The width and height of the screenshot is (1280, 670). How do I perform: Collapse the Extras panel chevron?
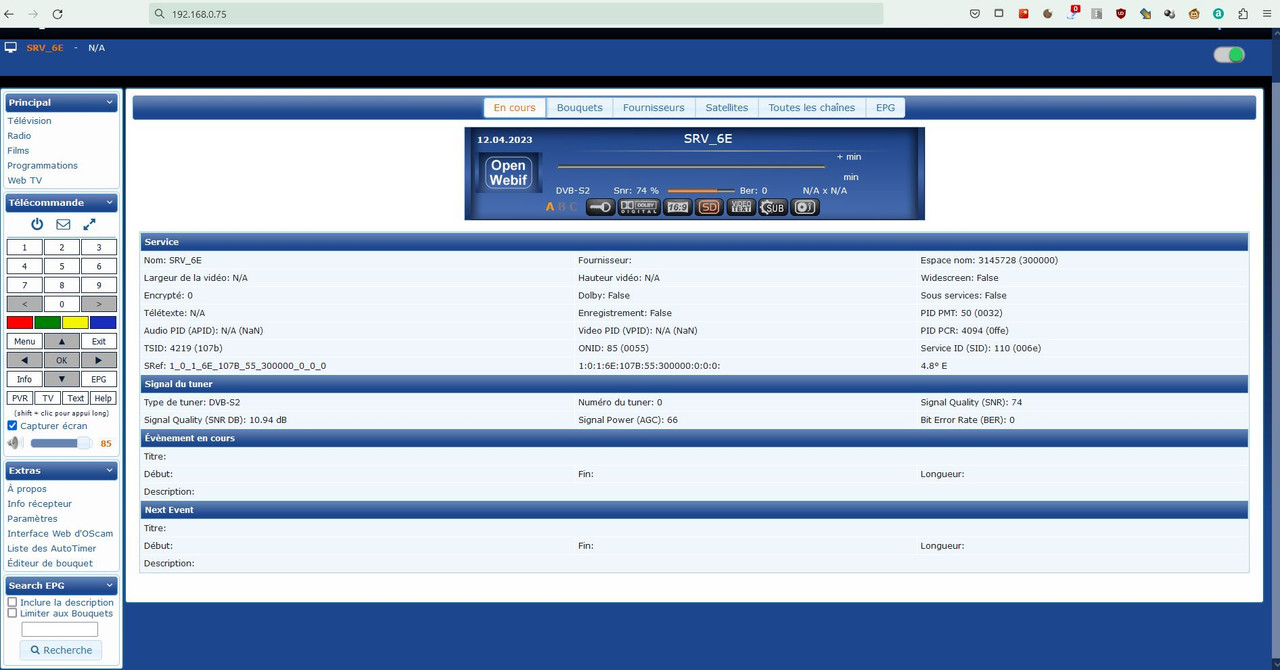[x=110, y=470]
